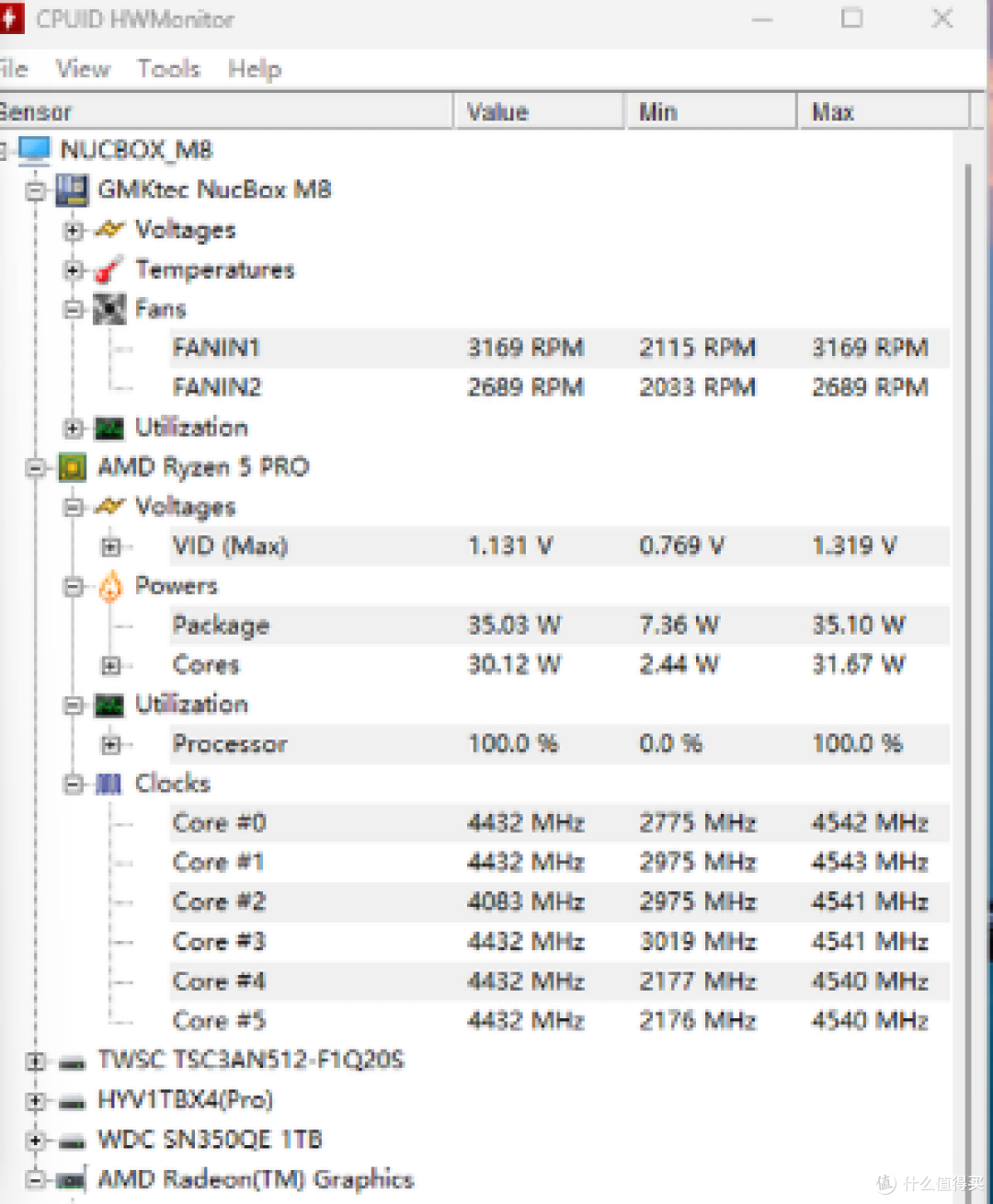Select the Core #4 clock row

tap(560, 981)
